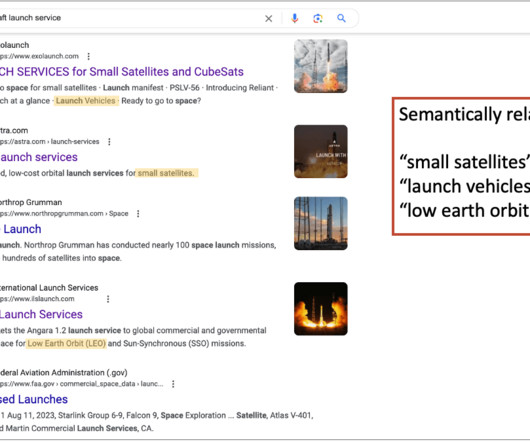Click highlighted 'small satellites.' text in Astra snippet
This screenshot has height=442, width=530.
tap(166, 173)
